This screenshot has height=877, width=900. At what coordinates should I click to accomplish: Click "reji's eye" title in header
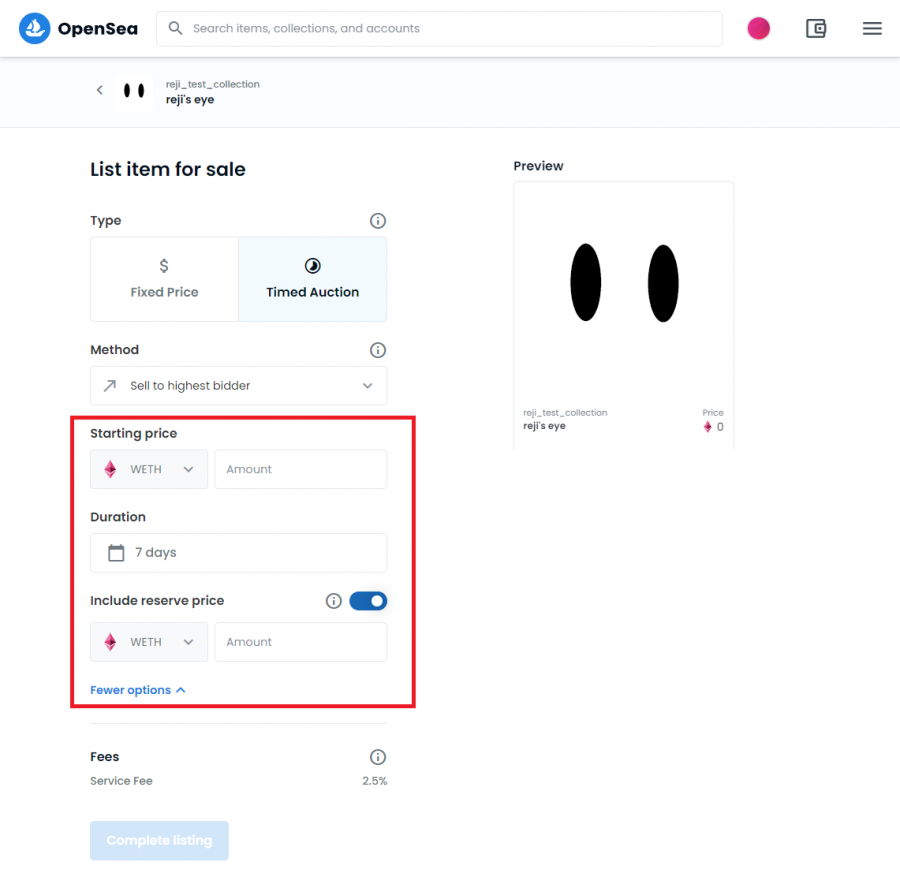tap(190, 99)
